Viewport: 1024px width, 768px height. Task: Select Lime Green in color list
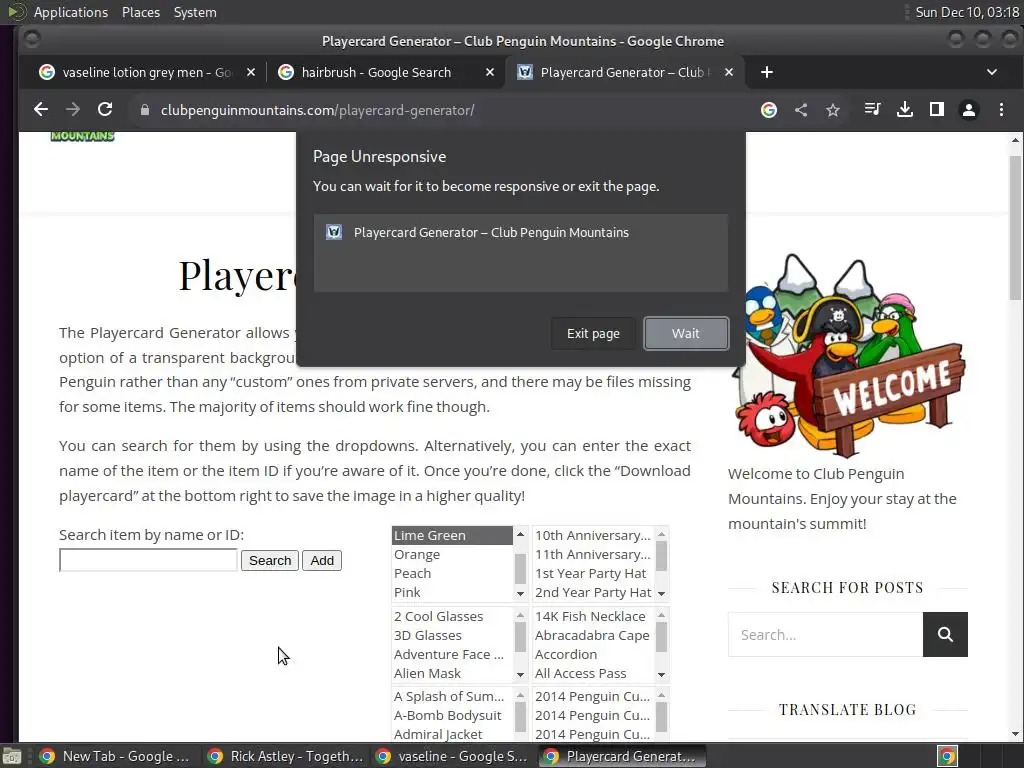point(453,536)
